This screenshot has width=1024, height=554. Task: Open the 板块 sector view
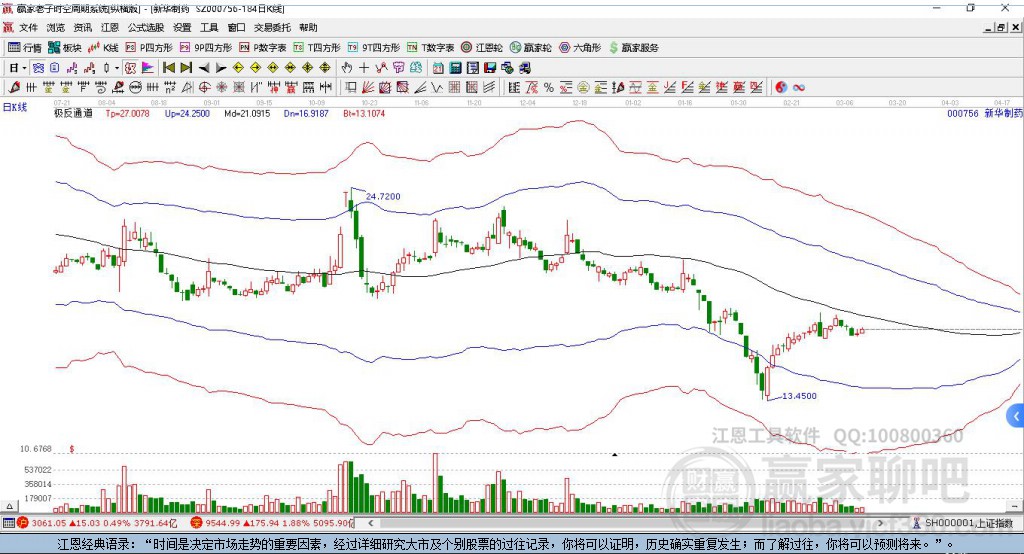pos(65,48)
